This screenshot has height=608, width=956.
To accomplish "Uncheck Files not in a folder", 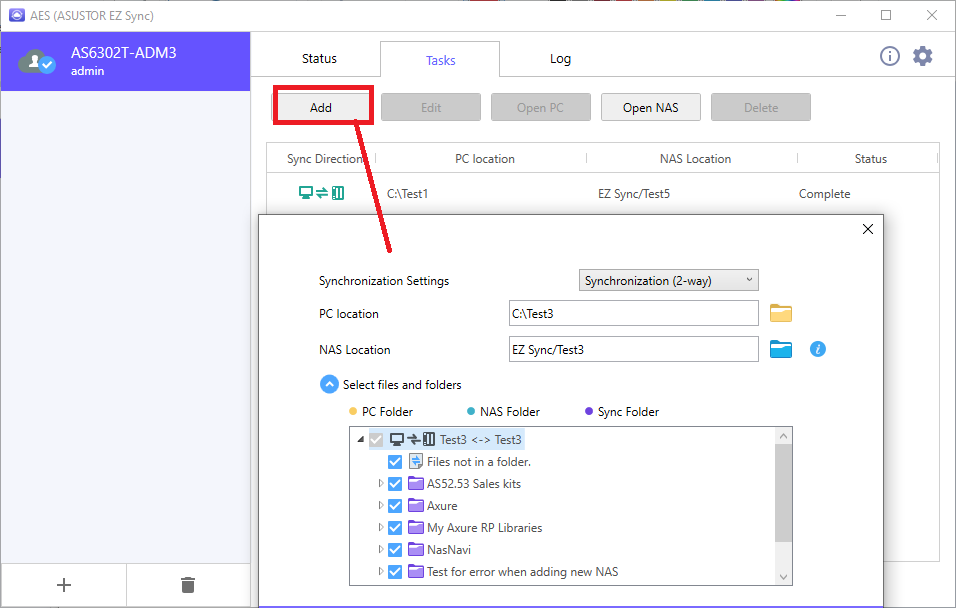I will pos(395,462).
